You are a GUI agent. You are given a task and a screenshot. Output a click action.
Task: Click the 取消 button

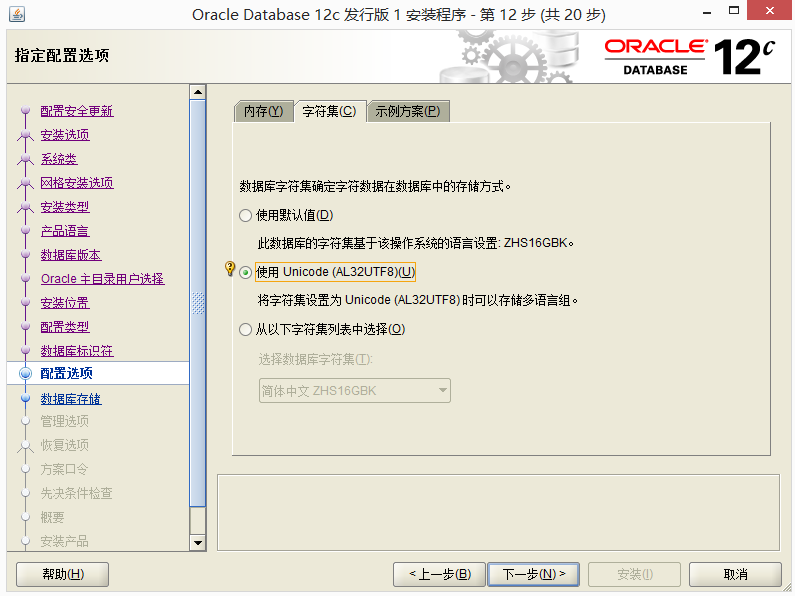(735, 574)
